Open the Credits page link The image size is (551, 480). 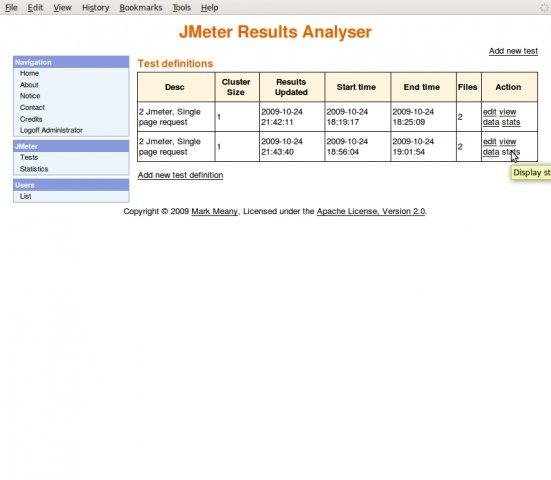pyautogui.click(x=31, y=119)
